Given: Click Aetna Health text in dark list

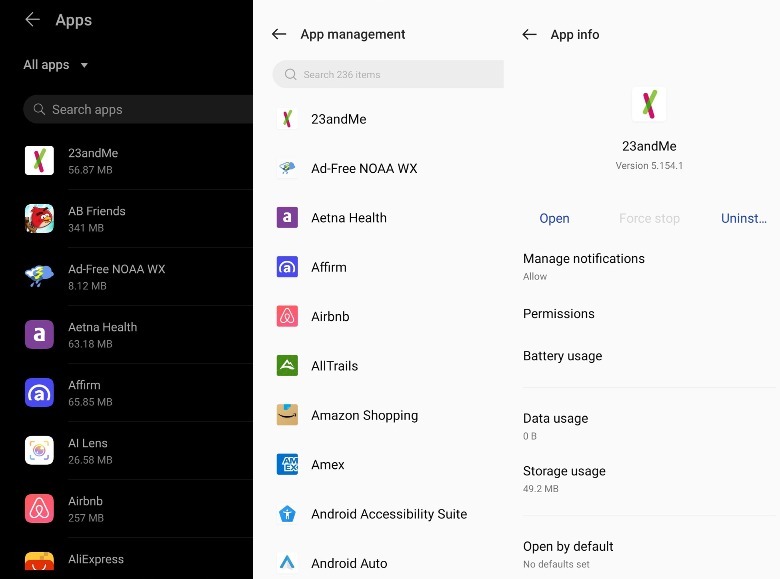Looking at the screenshot, I should point(102,327).
